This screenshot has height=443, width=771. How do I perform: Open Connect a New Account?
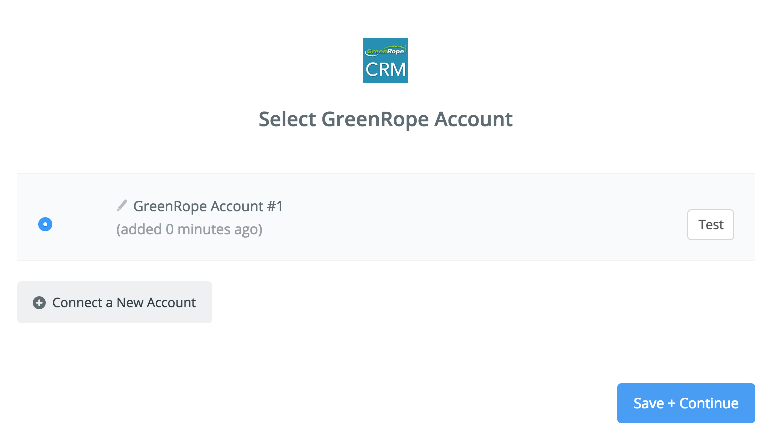pyautogui.click(x=115, y=302)
